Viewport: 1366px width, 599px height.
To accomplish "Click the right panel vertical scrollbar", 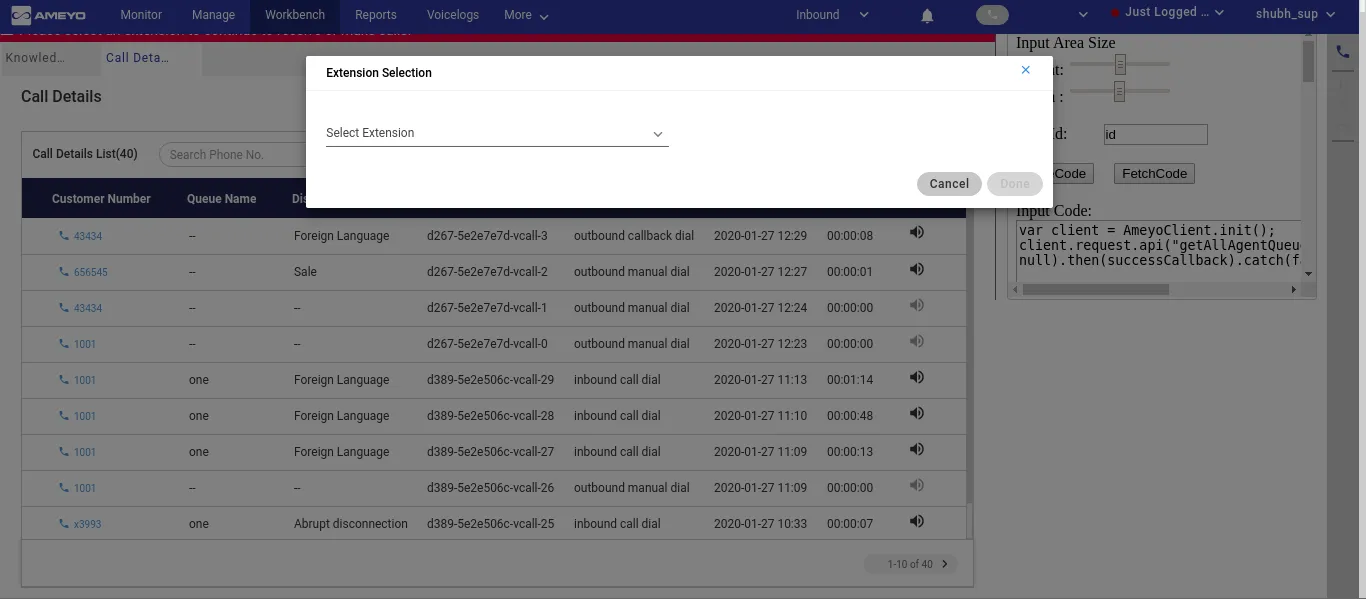I will point(1308,60).
